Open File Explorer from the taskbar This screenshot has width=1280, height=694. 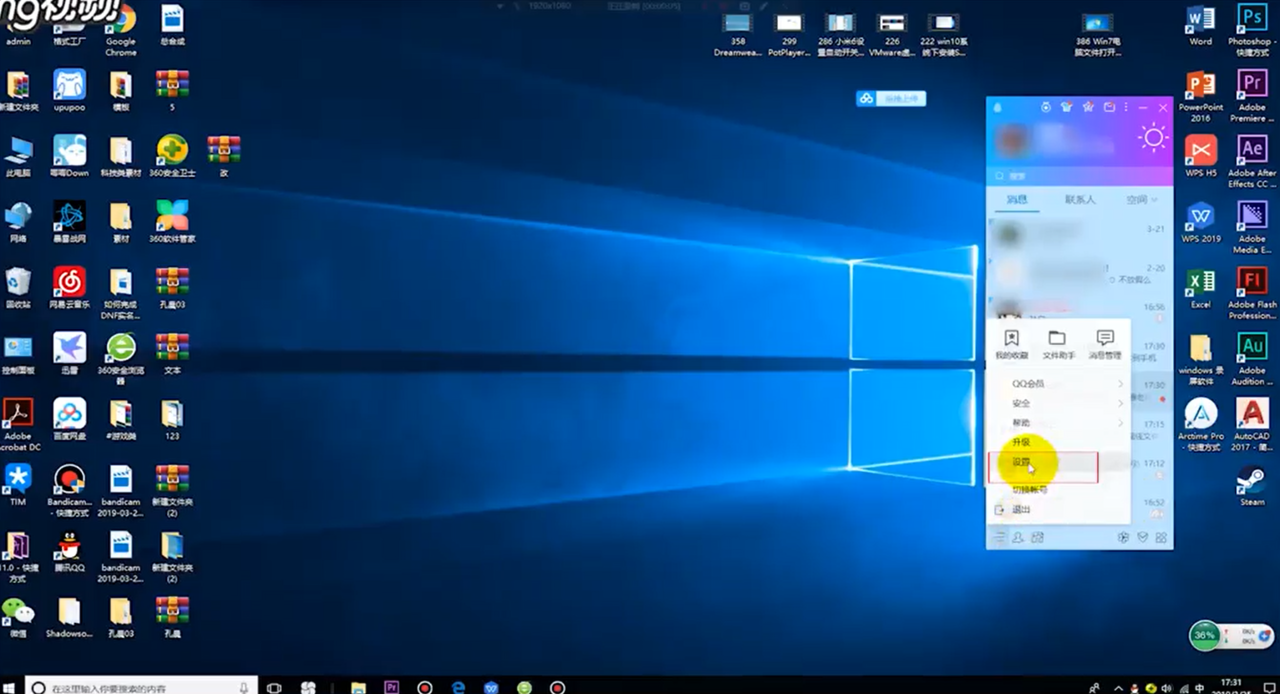click(358, 687)
